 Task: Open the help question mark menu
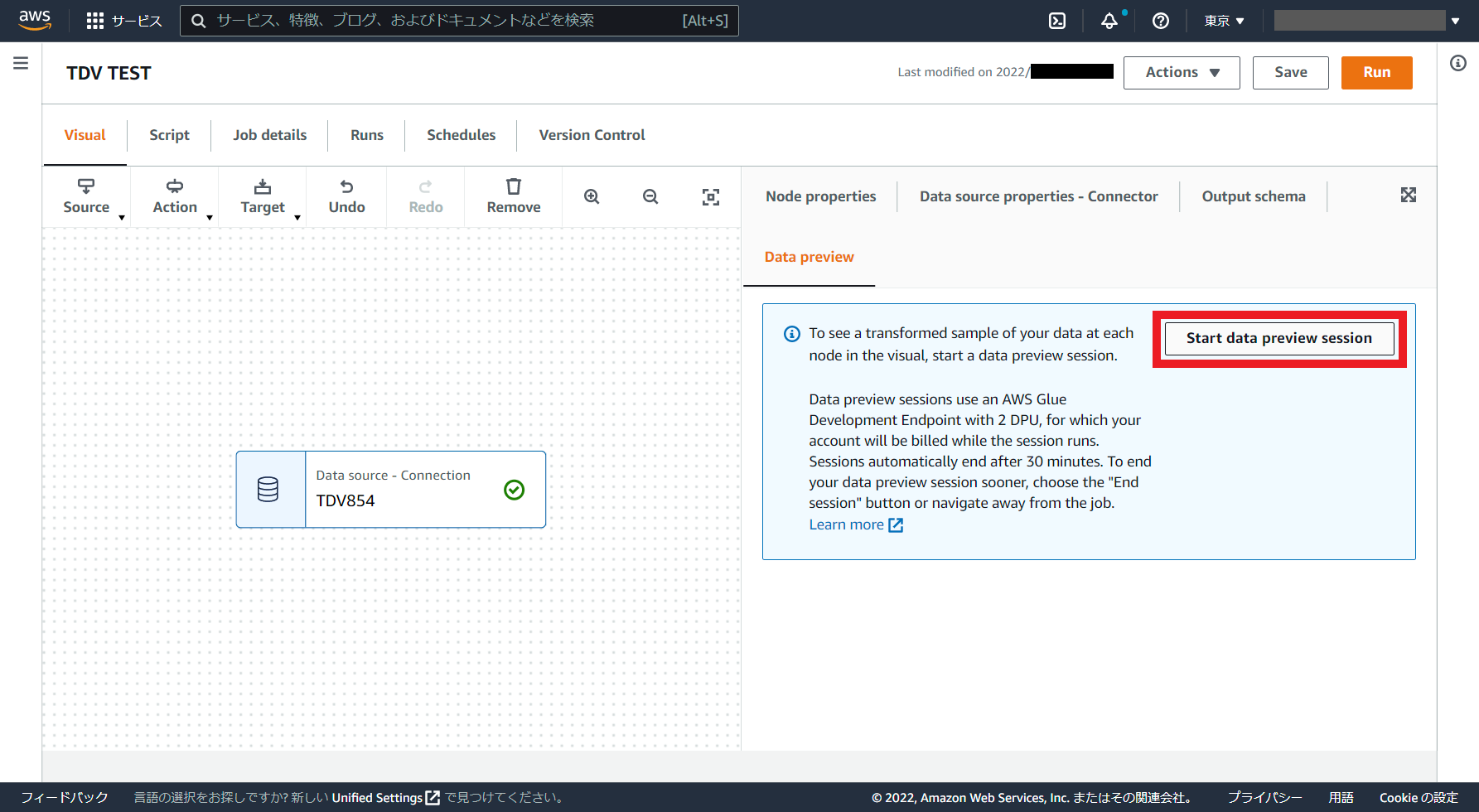(1161, 21)
